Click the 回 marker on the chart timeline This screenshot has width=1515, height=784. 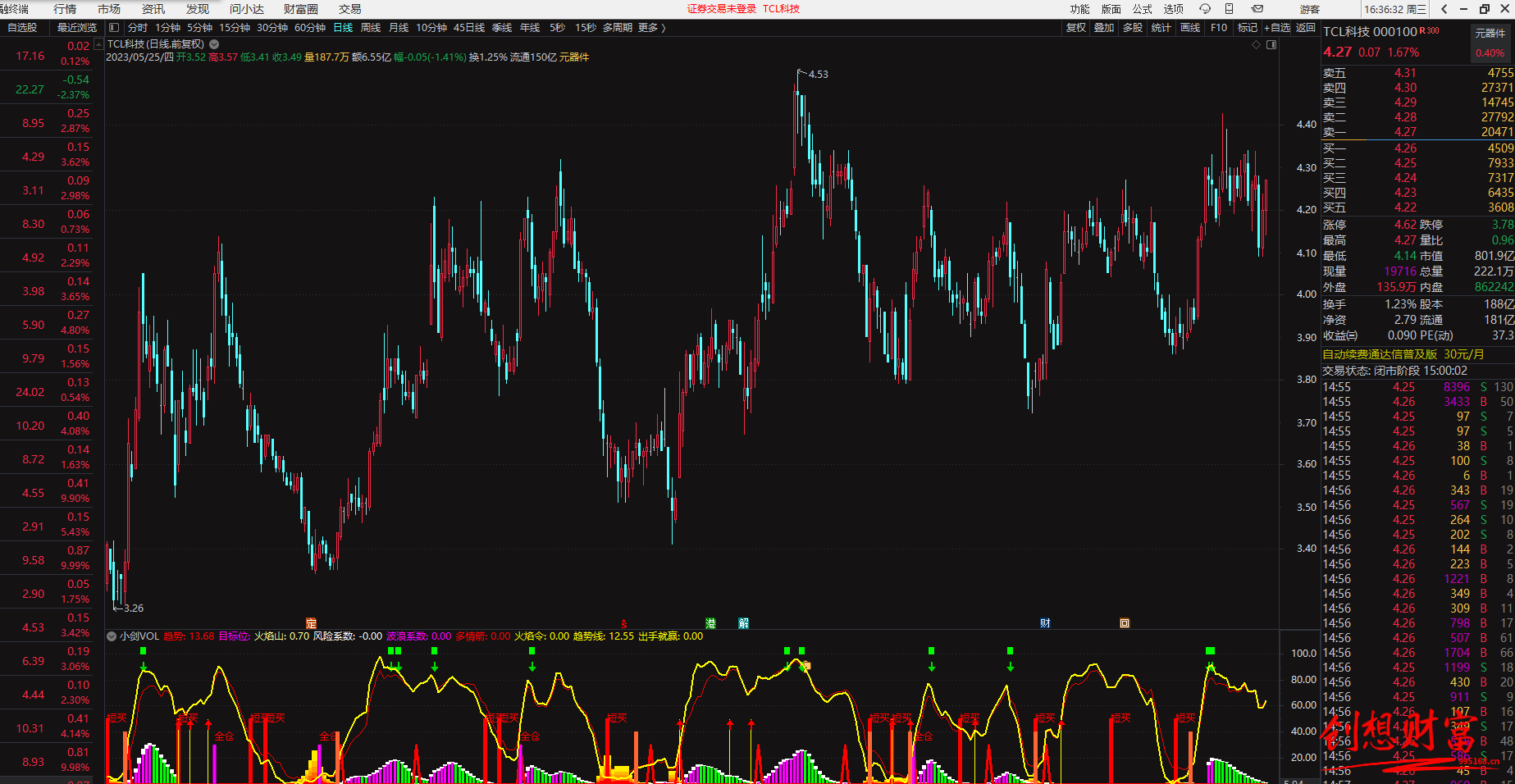(1125, 623)
